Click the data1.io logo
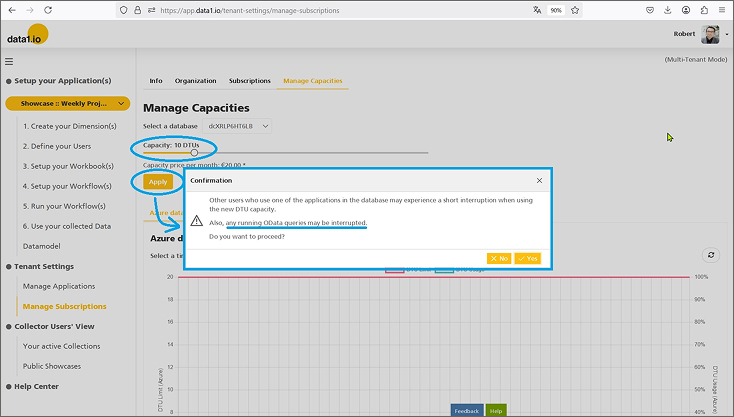The height and width of the screenshot is (417, 734). 28,35
